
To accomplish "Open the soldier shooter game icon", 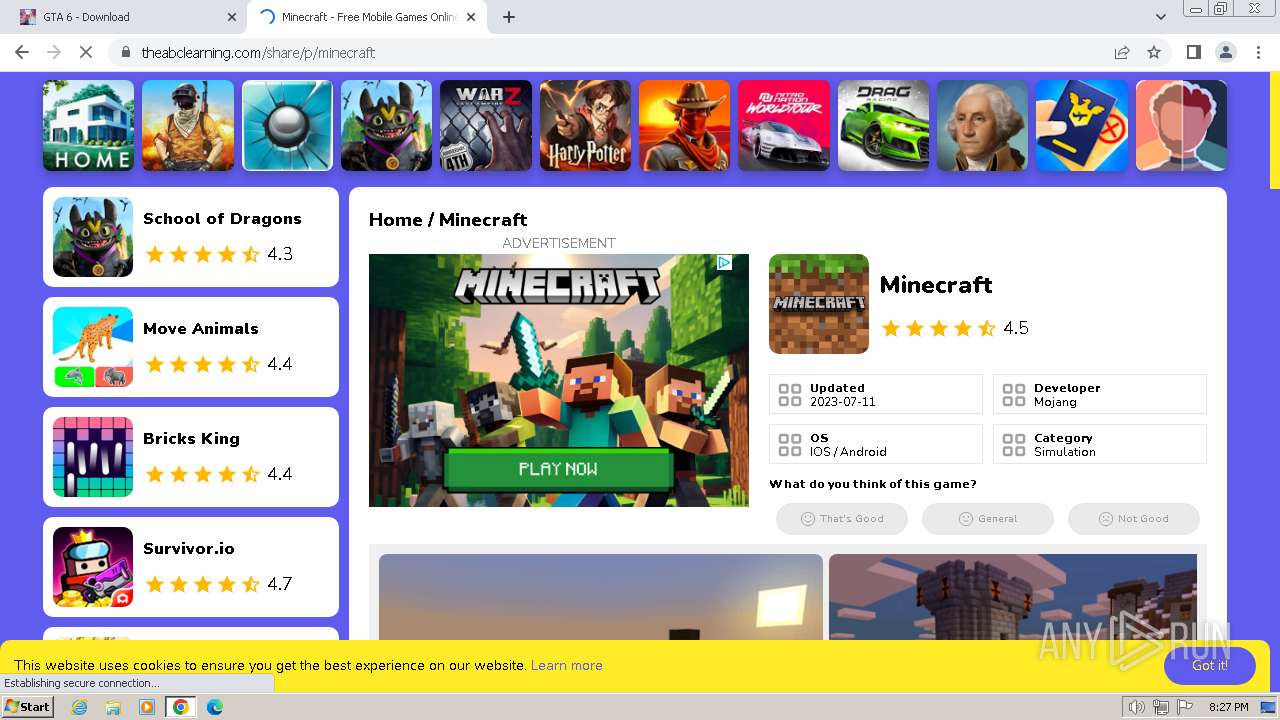I will [188, 126].
